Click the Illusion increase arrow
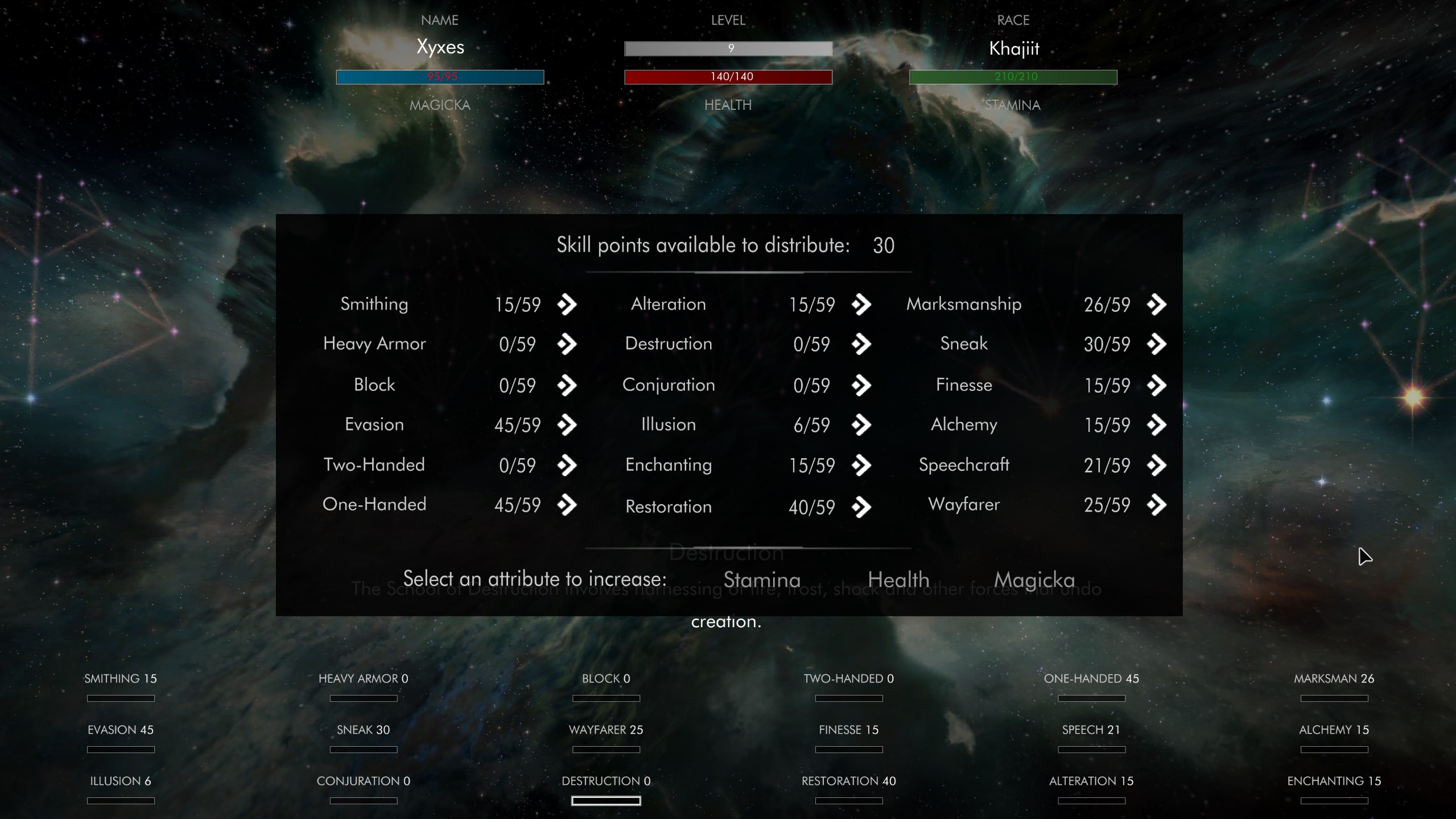 tap(861, 425)
